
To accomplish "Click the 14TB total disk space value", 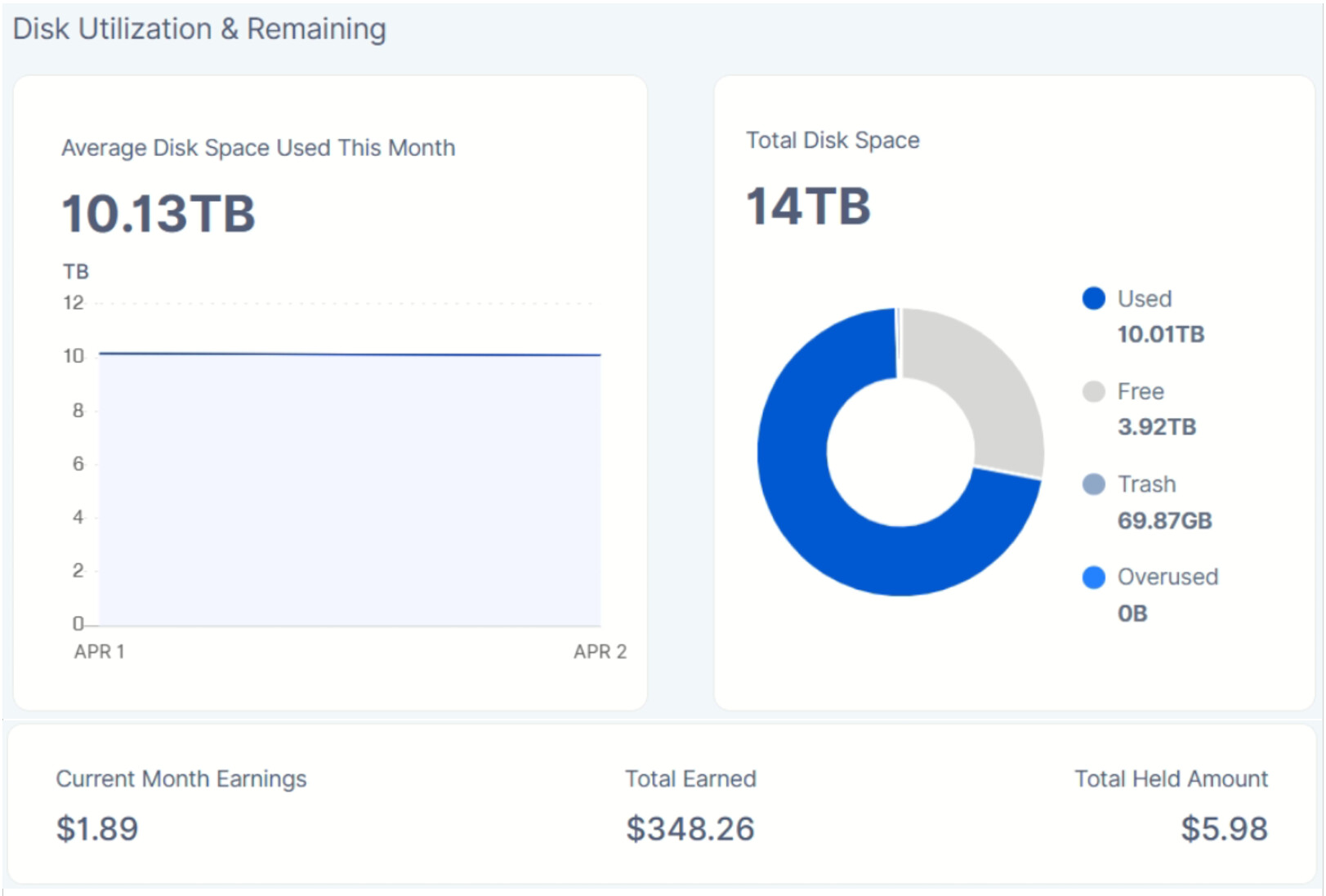I will pyautogui.click(x=808, y=206).
